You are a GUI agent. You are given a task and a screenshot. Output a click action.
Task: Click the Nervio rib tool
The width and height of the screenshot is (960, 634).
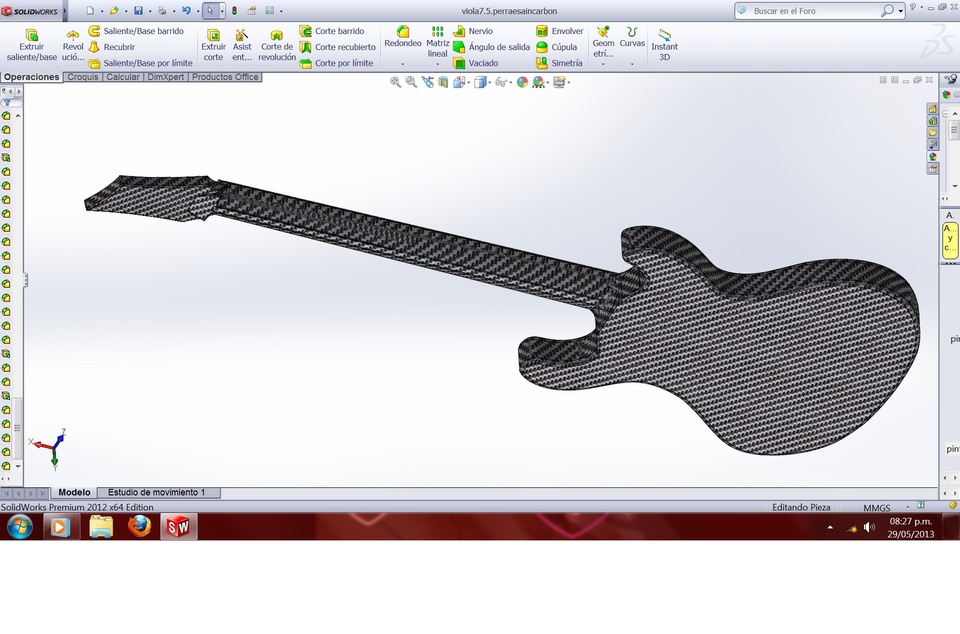pos(473,31)
